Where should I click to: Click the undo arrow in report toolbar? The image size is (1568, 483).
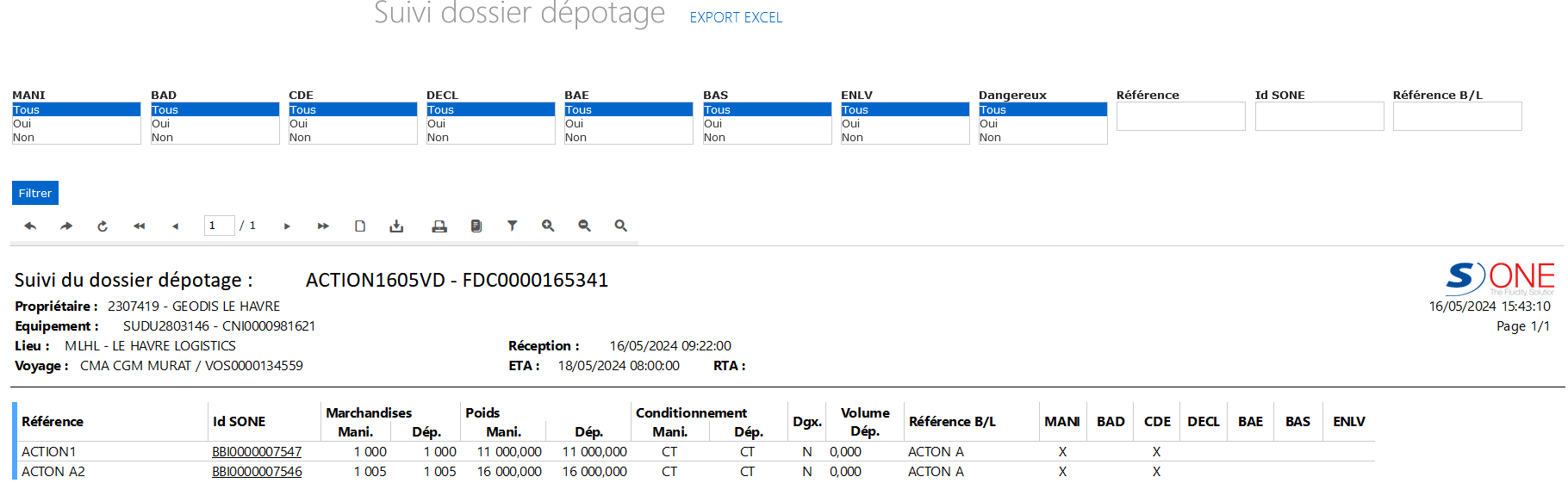point(30,226)
